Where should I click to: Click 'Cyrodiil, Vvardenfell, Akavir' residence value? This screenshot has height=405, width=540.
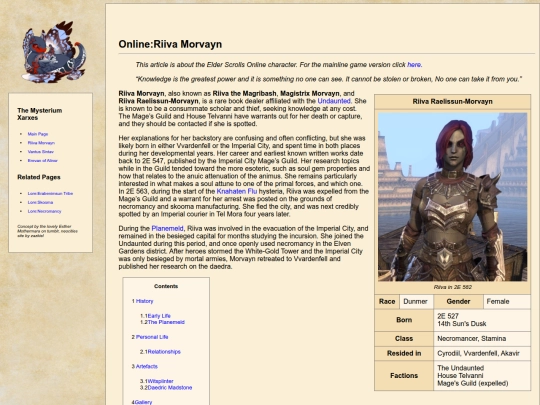coord(478,354)
